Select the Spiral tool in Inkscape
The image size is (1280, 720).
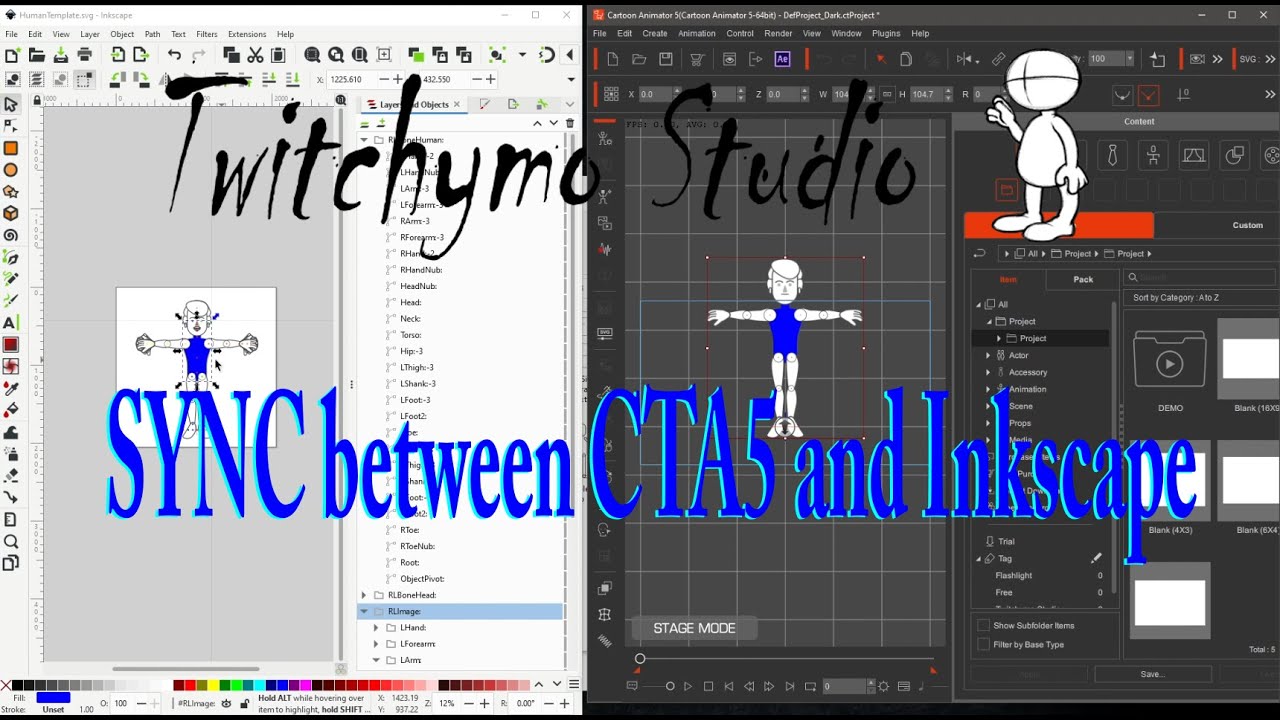tap(11, 236)
